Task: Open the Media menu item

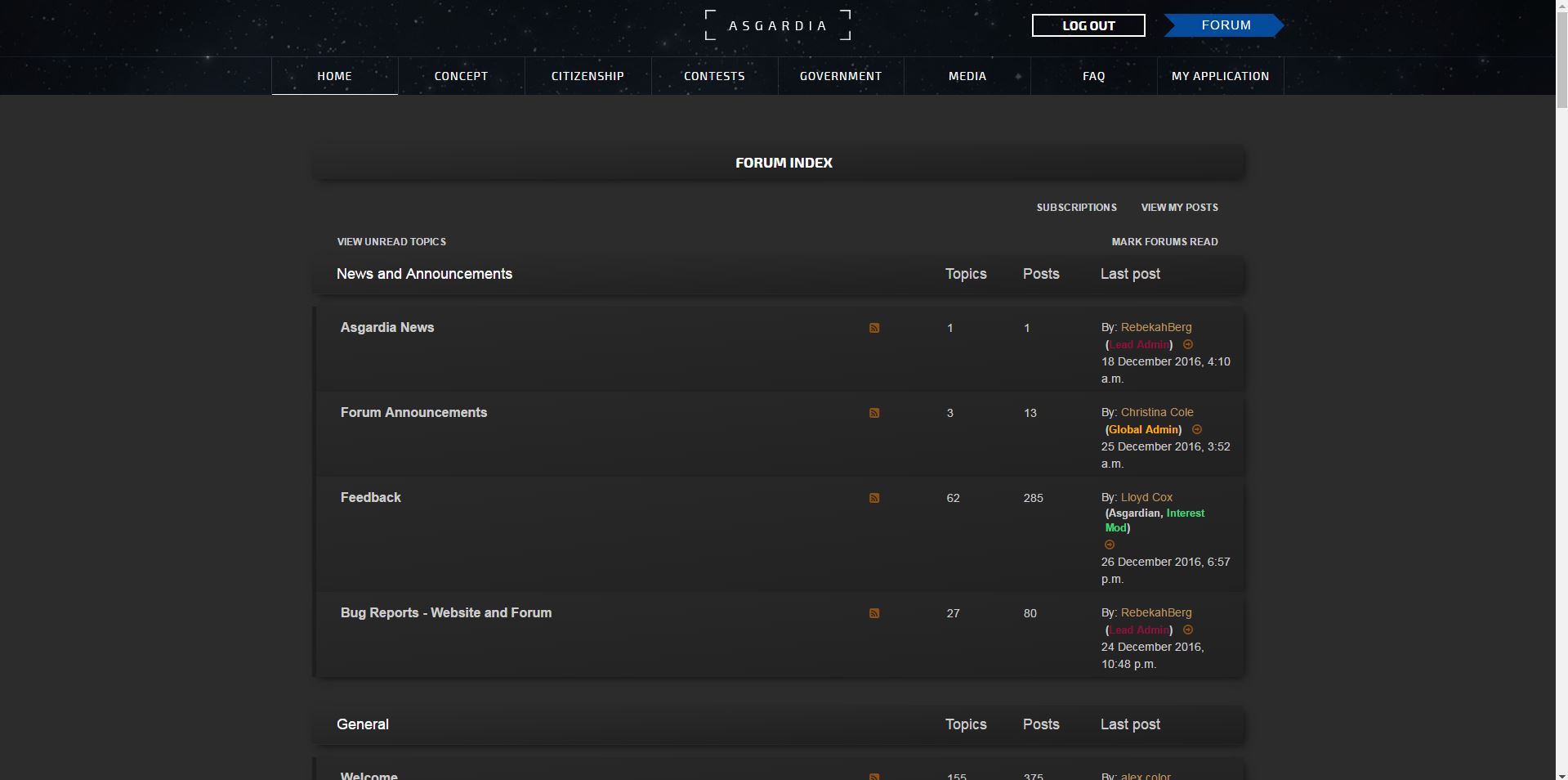Action: [x=967, y=76]
